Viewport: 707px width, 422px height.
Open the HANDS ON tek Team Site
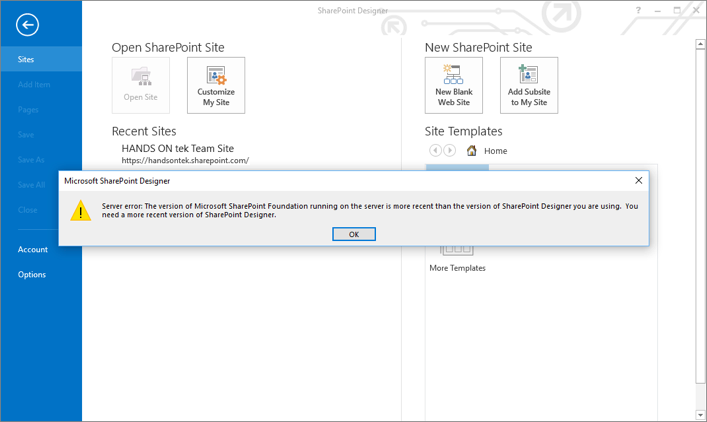click(178, 148)
